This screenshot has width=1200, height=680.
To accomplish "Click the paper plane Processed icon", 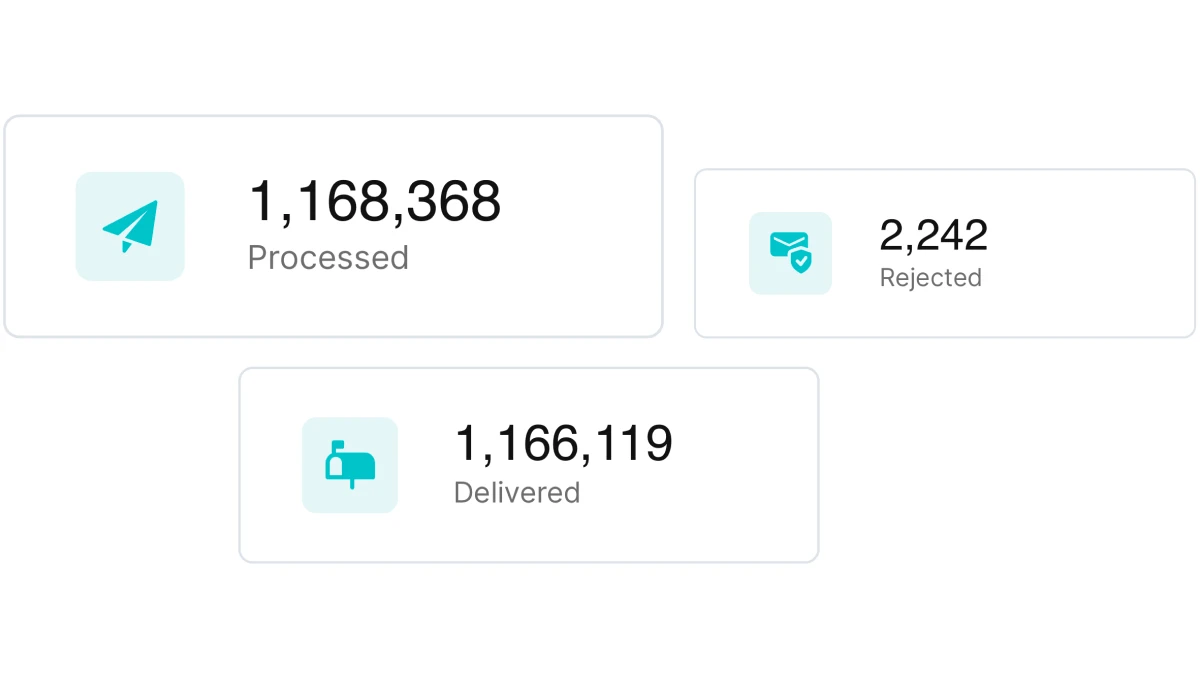I will pyautogui.click(x=131, y=226).
